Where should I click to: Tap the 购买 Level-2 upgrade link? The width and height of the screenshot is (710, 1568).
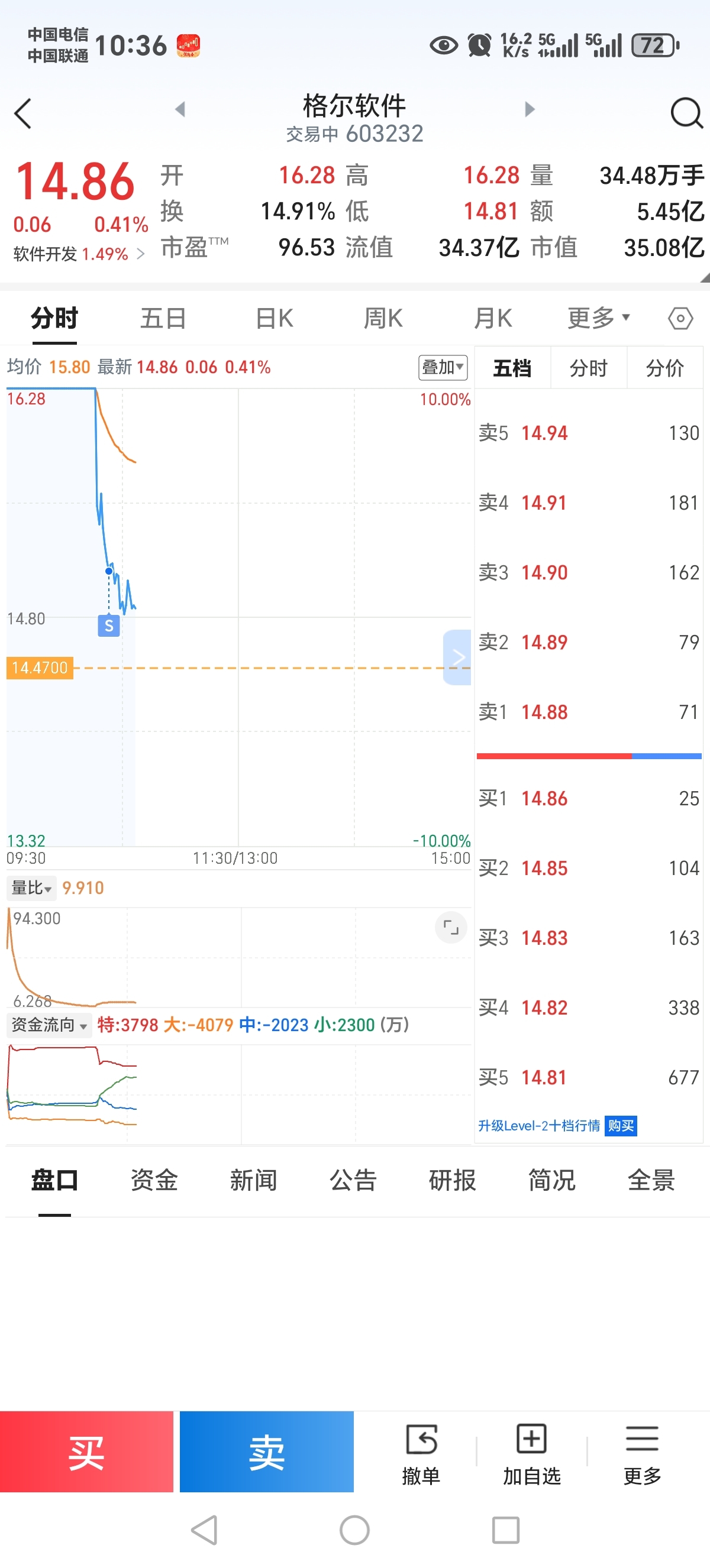coord(621,1126)
